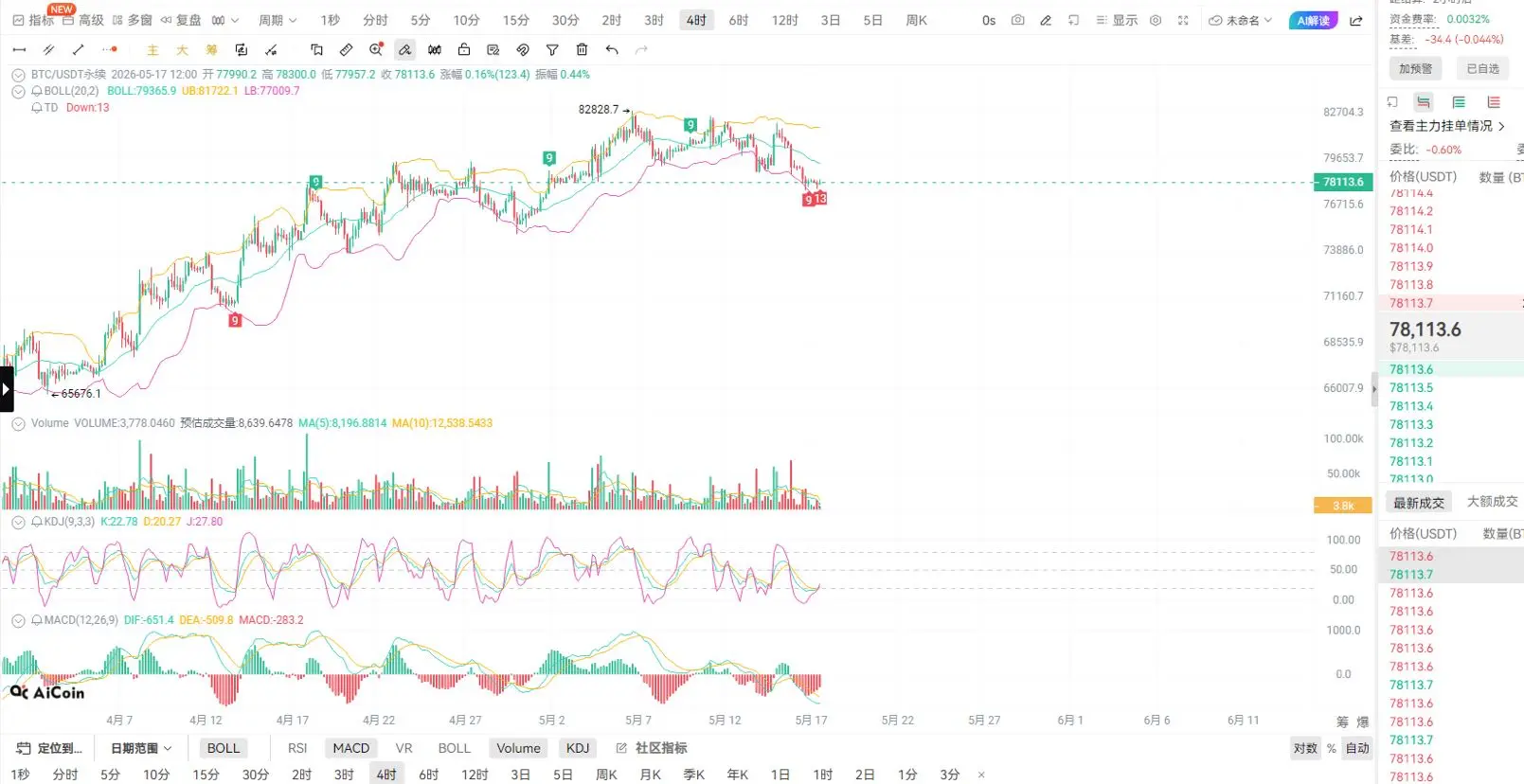Click the pencil draw icon in top bar
The height and width of the screenshot is (784, 1524).
point(1046,20)
